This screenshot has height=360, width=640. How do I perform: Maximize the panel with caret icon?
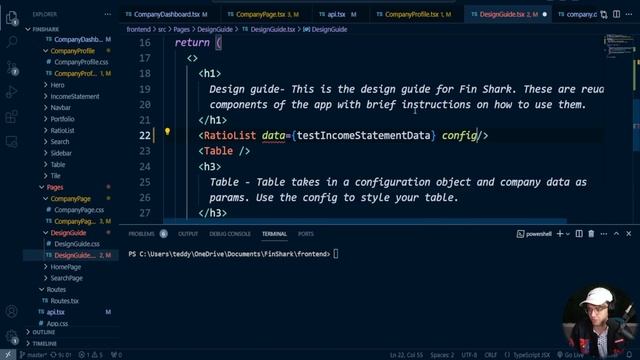click(x=616, y=233)
